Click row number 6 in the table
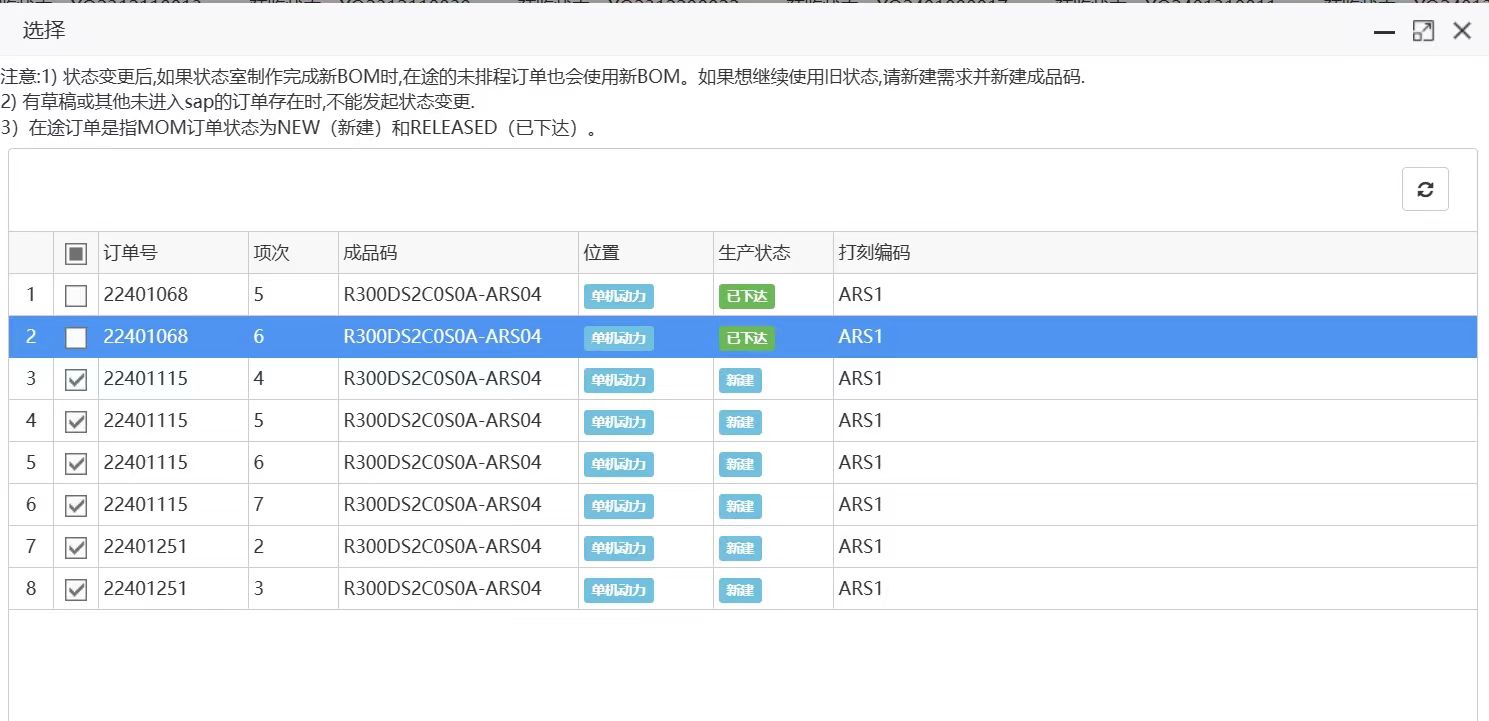Viewport: 1489px width, 721px height. (x=31, y=505)
